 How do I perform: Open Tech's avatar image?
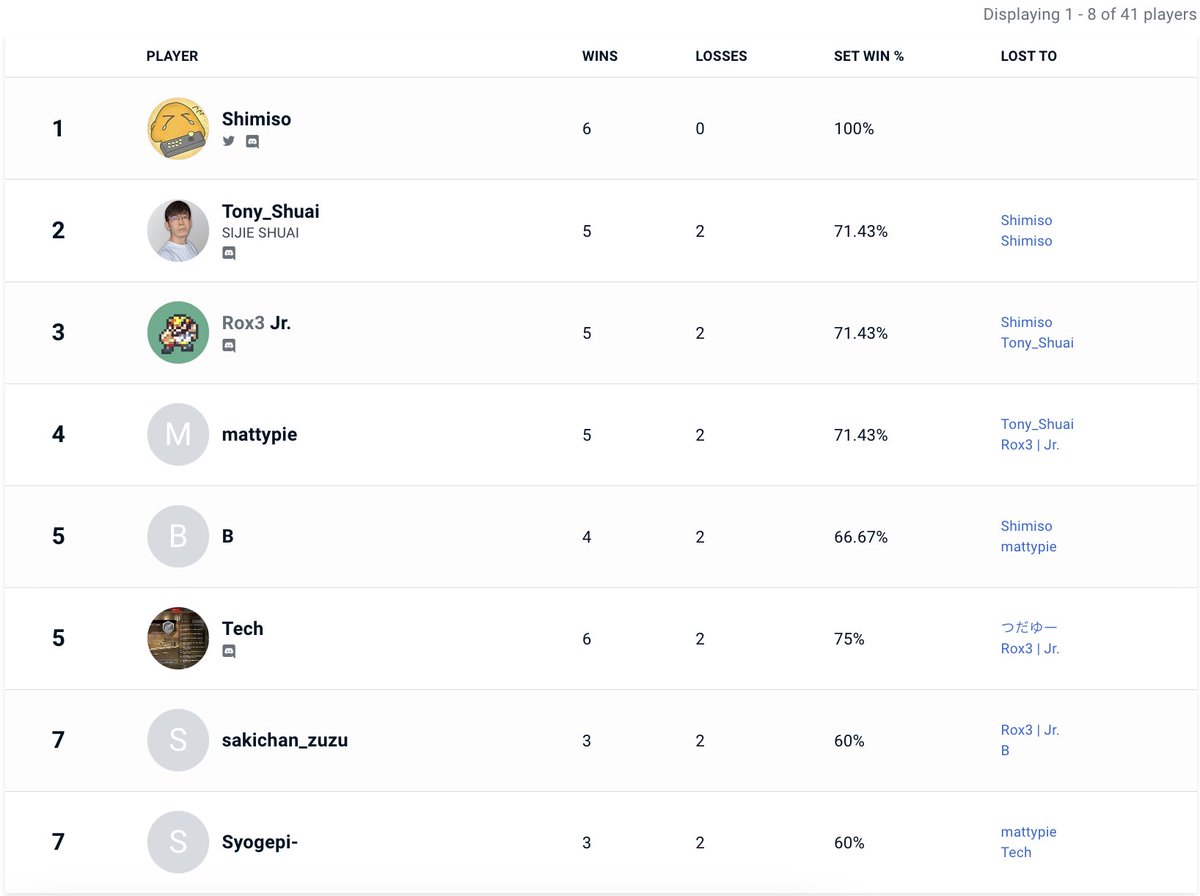(x=178, y=638)
